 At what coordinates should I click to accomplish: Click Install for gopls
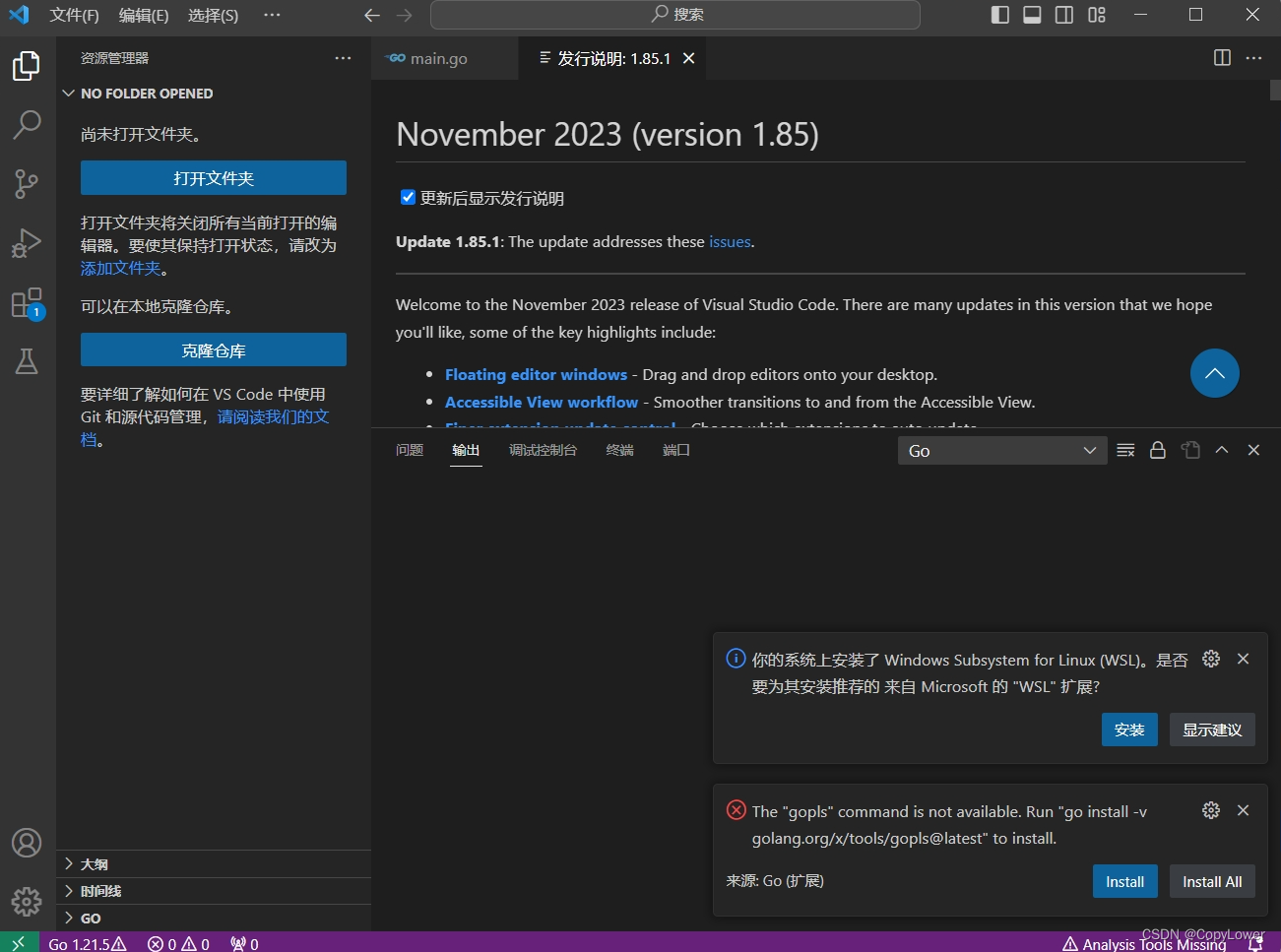pos(1124,881)
